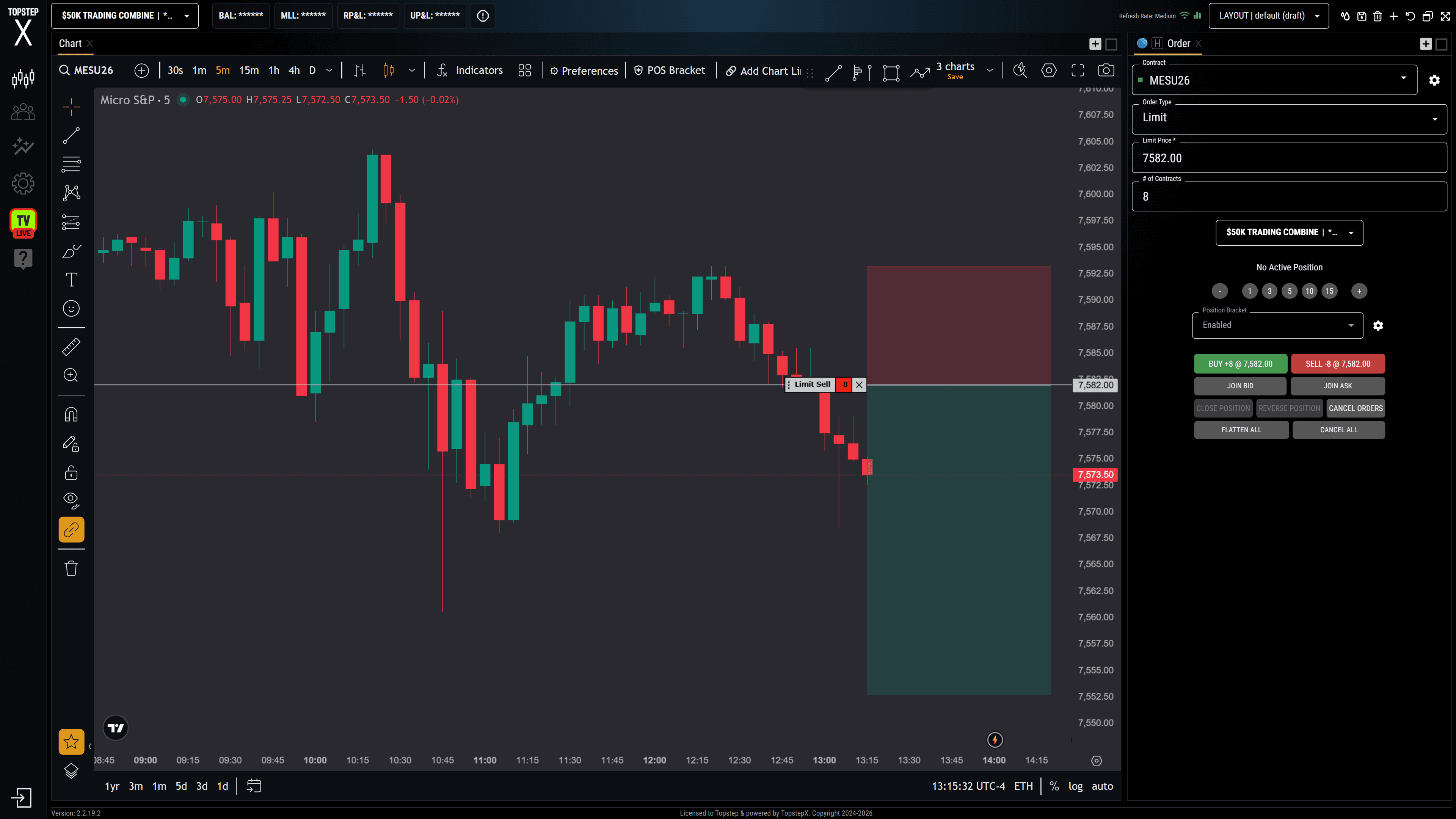1456x819 pixels.
Task: Open chart settings hexagon icon
Action: [x=1049, y=70]
